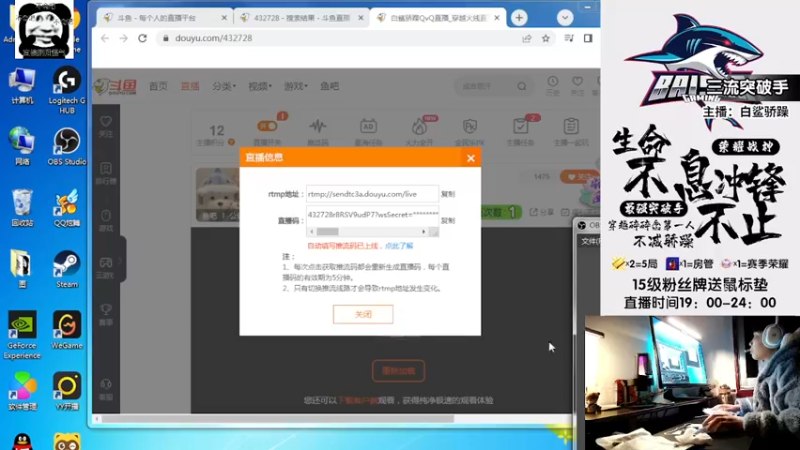The height and width of the screenshot is (450, 800).
Task: Open the 全民乐PK shield icon
Action: click(469, 132)
